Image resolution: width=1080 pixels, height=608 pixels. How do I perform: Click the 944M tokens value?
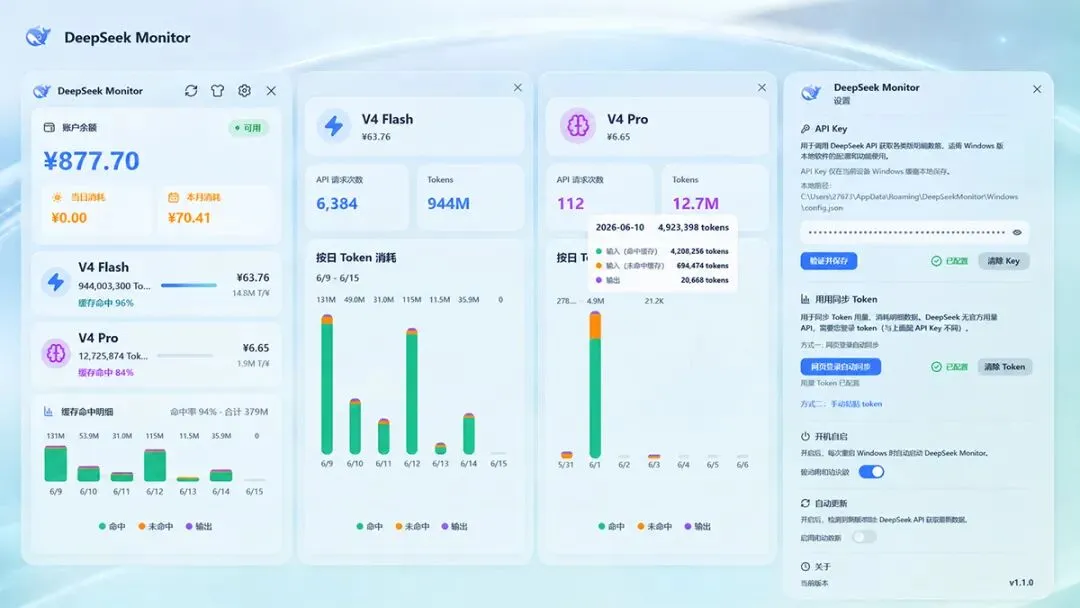[x=448, y=204]
